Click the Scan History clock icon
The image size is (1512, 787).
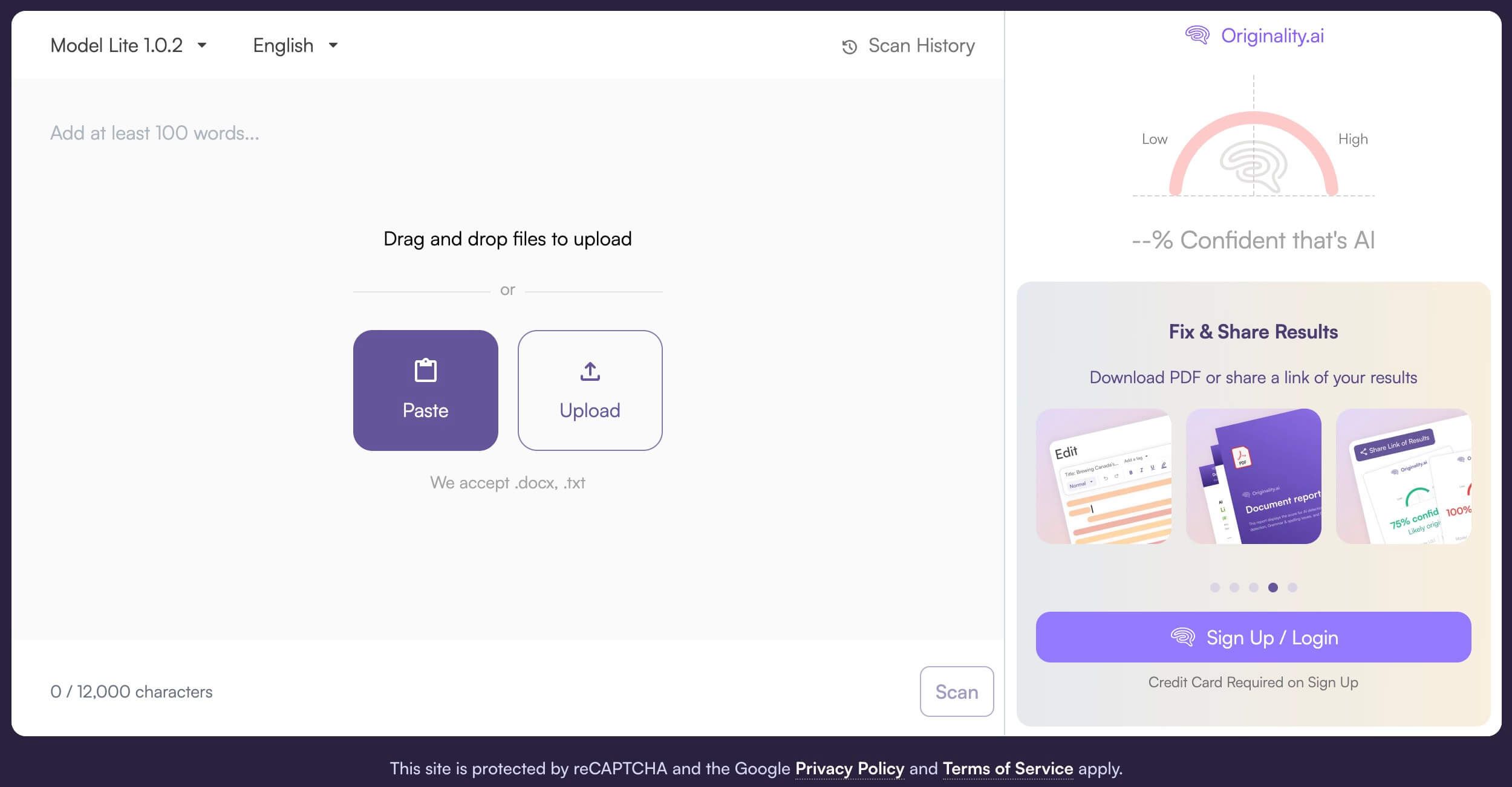[x=849, y=47]
